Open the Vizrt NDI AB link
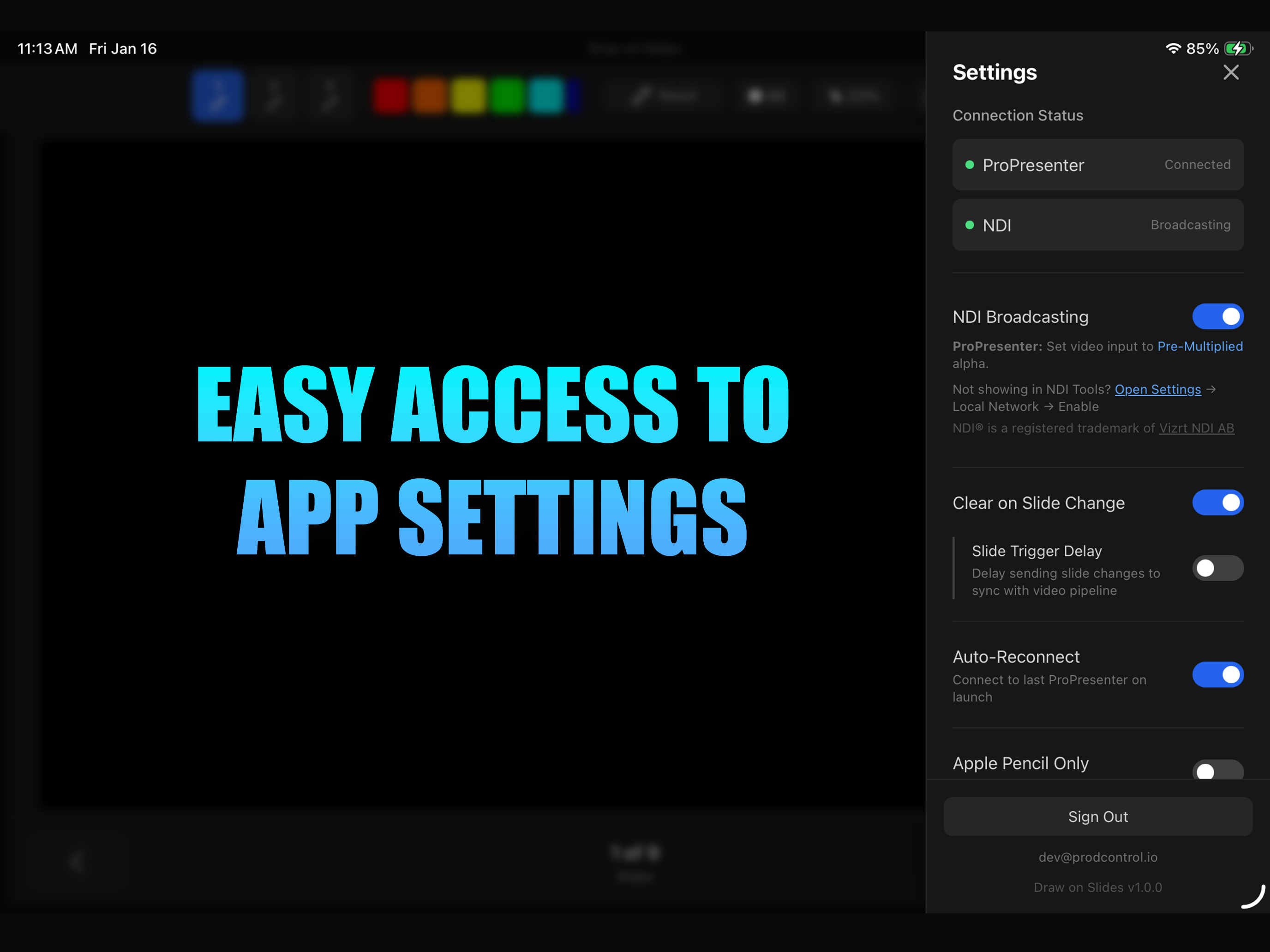 [1197, 428]
